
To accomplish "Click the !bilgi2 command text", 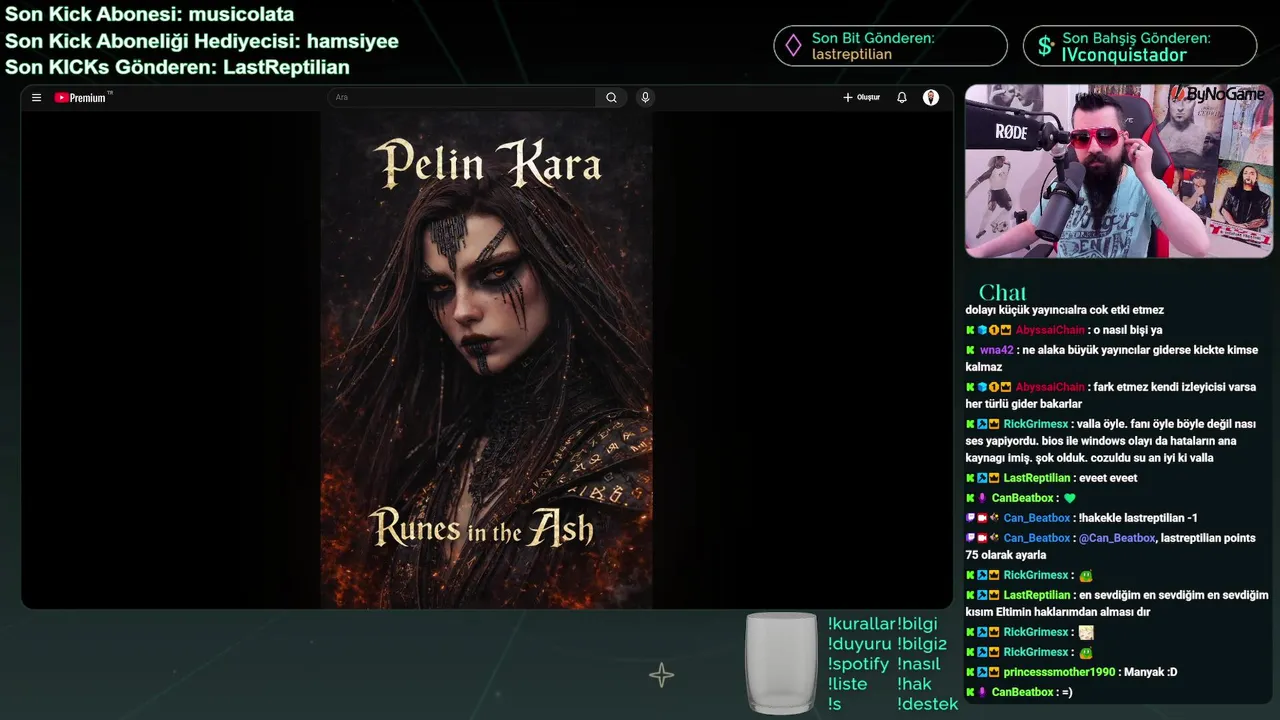I will pos(922,644).
